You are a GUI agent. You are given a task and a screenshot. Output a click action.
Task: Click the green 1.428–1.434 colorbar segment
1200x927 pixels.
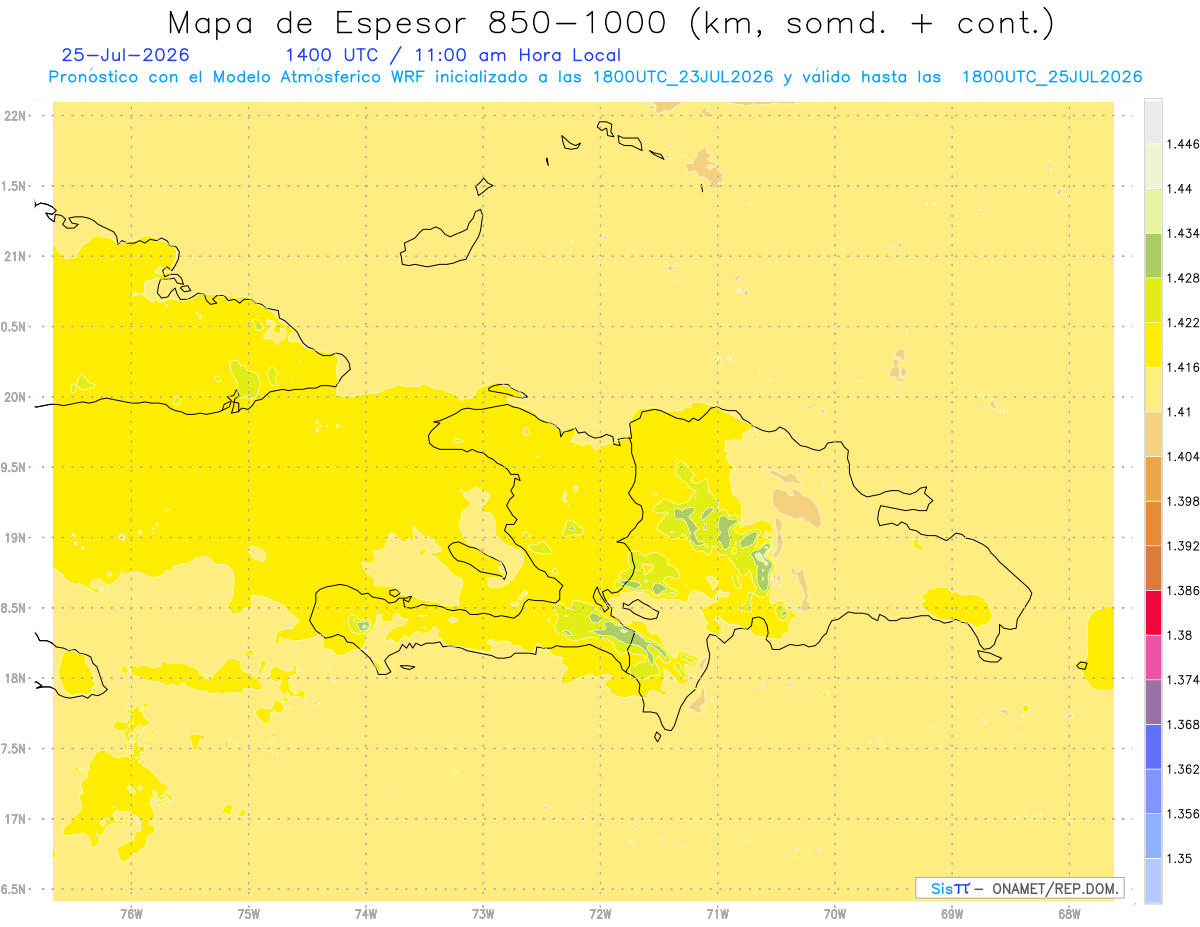tap(1153, 255)
